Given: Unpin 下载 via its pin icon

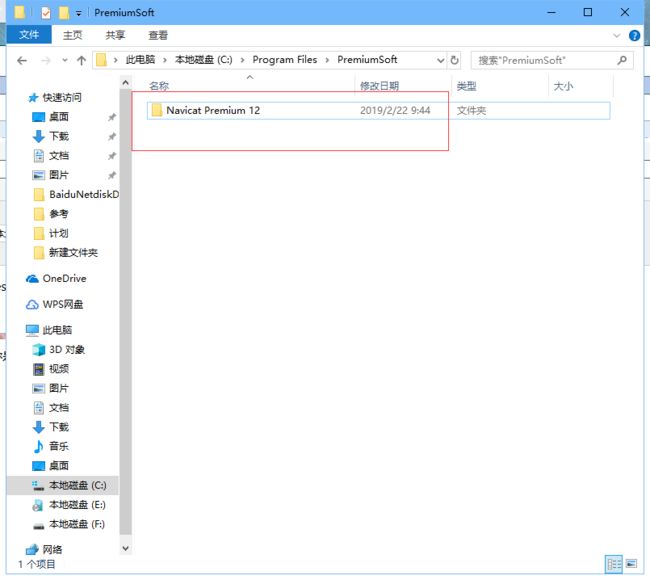Looking at the screenshot, I should (x=112, y=136).
